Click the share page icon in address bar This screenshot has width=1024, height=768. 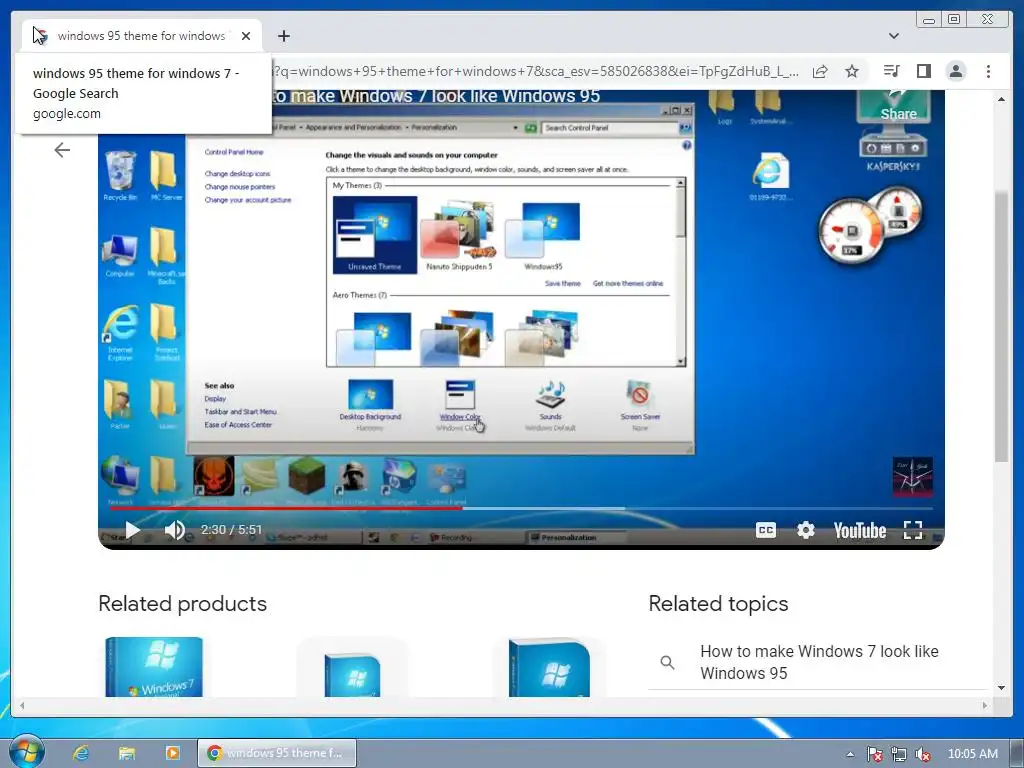click(820, 71)
